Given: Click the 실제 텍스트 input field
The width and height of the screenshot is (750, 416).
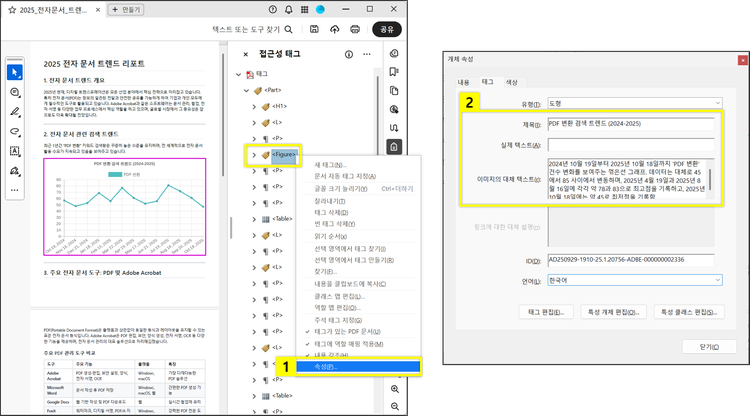Looking at the screenshot, I should tap(631, 145).
